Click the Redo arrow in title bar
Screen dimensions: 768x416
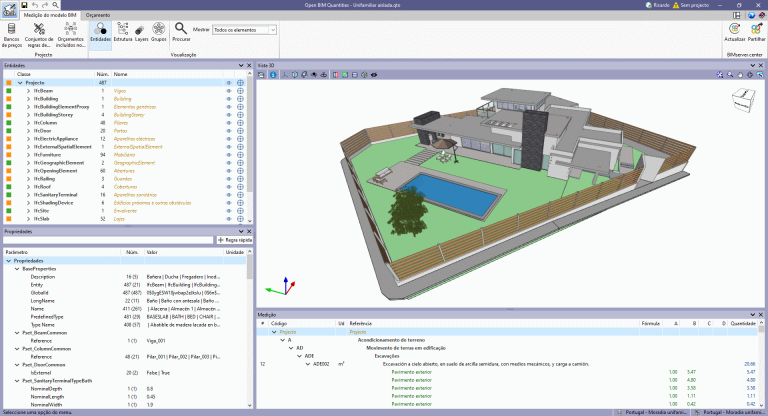(x=45, y=5)
